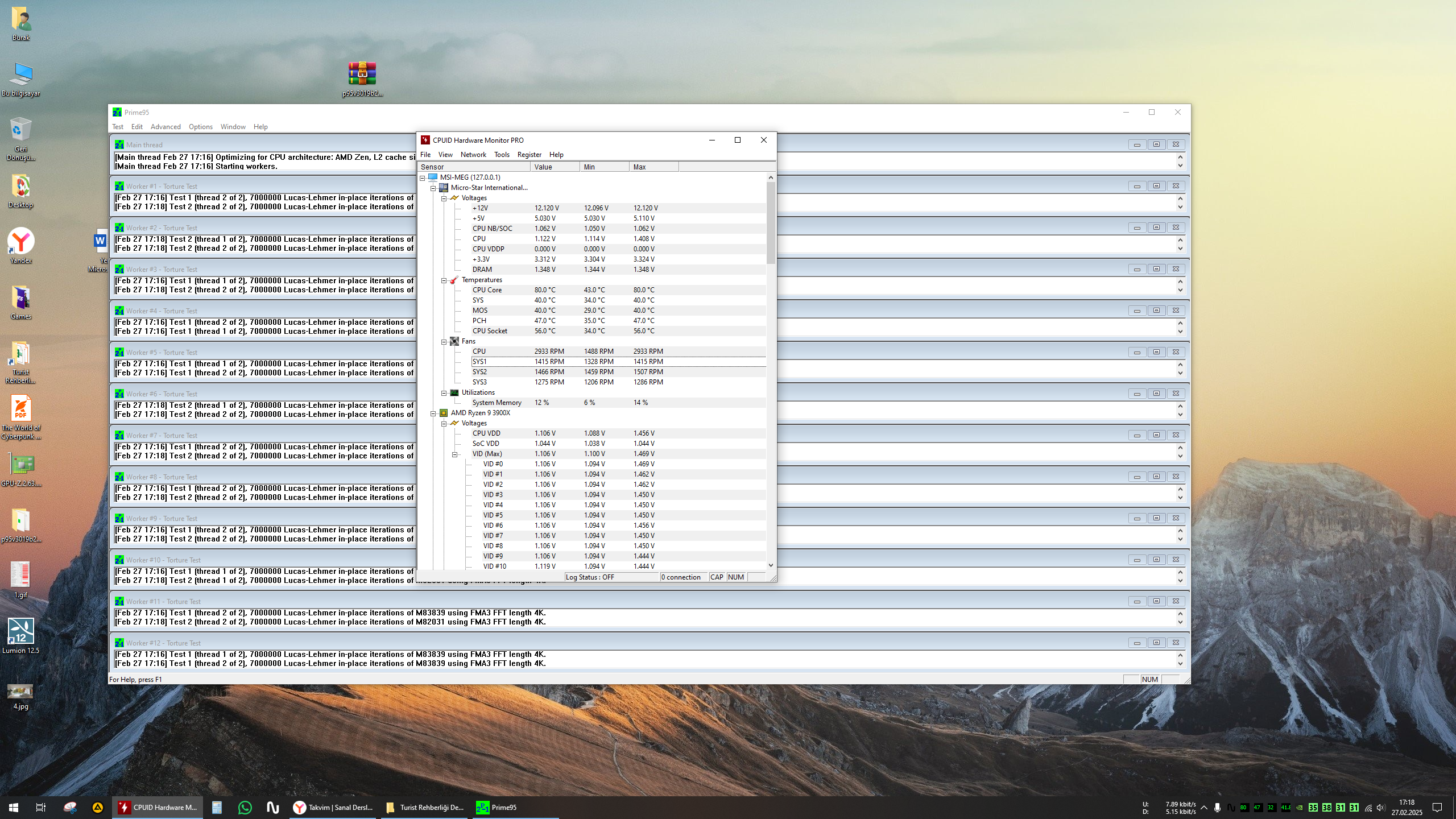Collapse the Utilizations group

tap(444, 393)
